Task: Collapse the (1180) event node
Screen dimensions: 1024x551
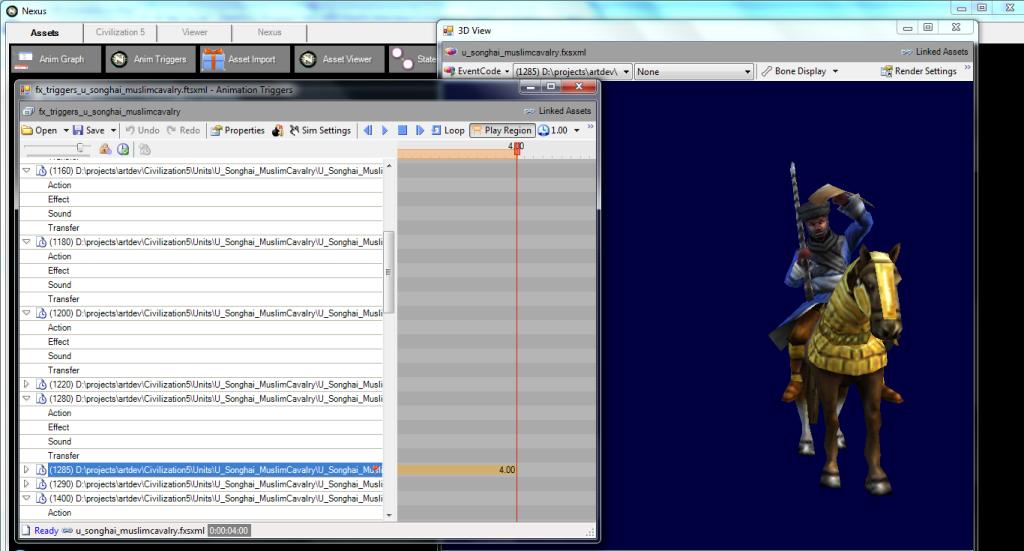Action: pyautogui.click(x=27, y=242)
